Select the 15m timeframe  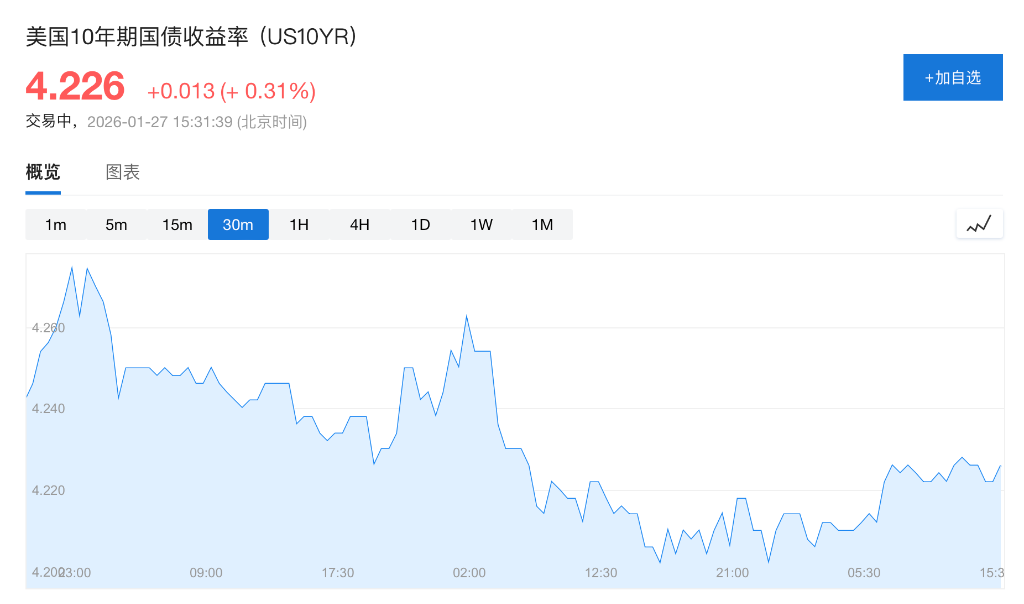coord(177,225)
